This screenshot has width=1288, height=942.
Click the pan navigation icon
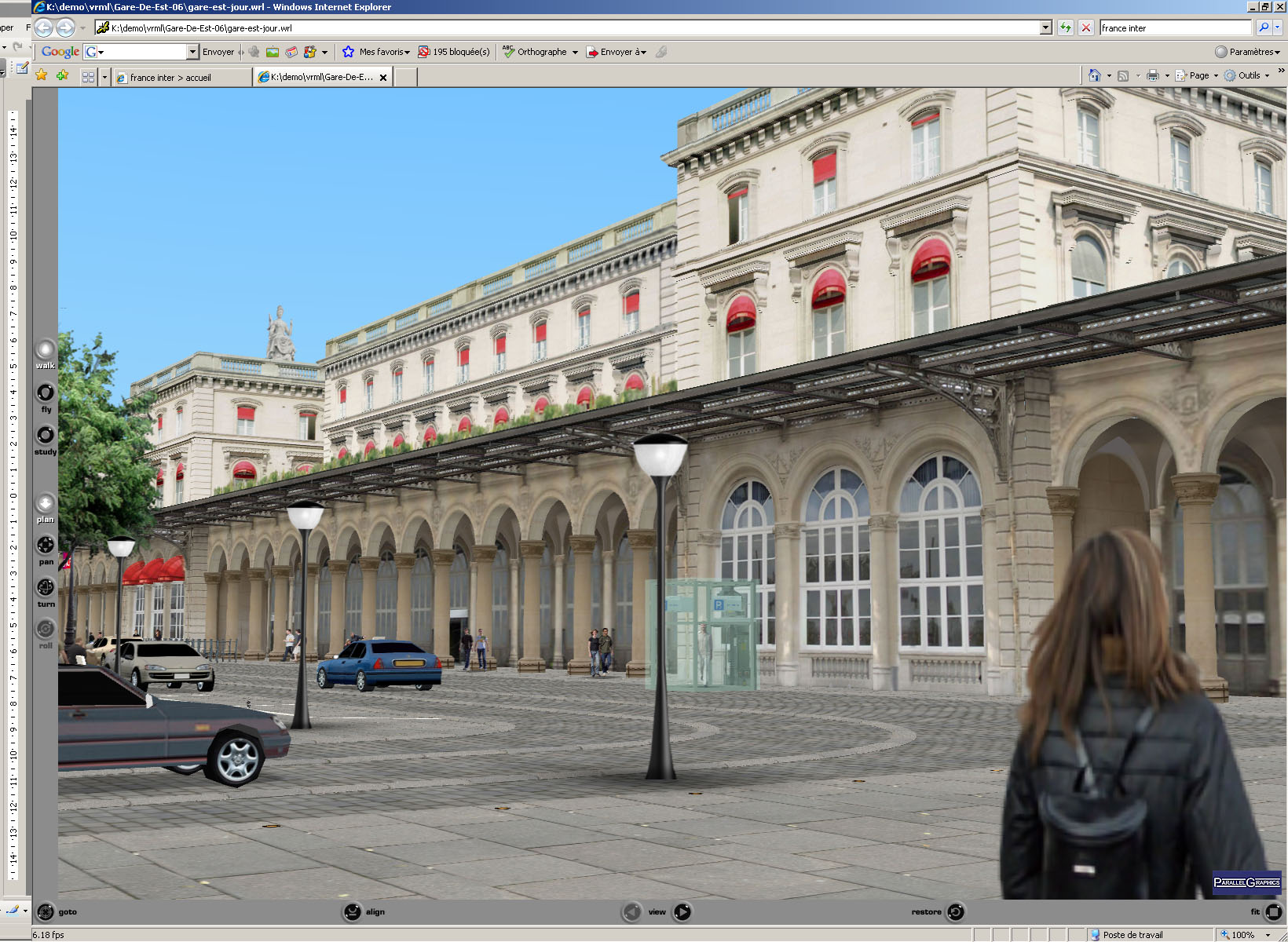tap(46, 545)
